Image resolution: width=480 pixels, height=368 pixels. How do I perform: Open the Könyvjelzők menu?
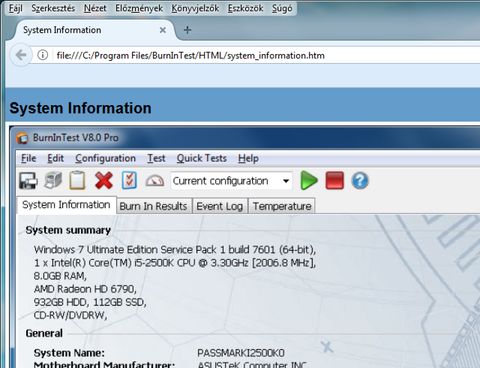click(x=195, y=8)
